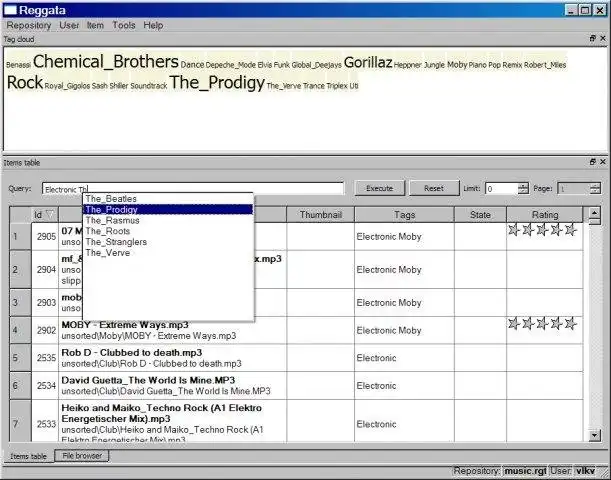Click table scrollbar down arrow
Viewport: 611px width, 480px height.
[594, 435]
